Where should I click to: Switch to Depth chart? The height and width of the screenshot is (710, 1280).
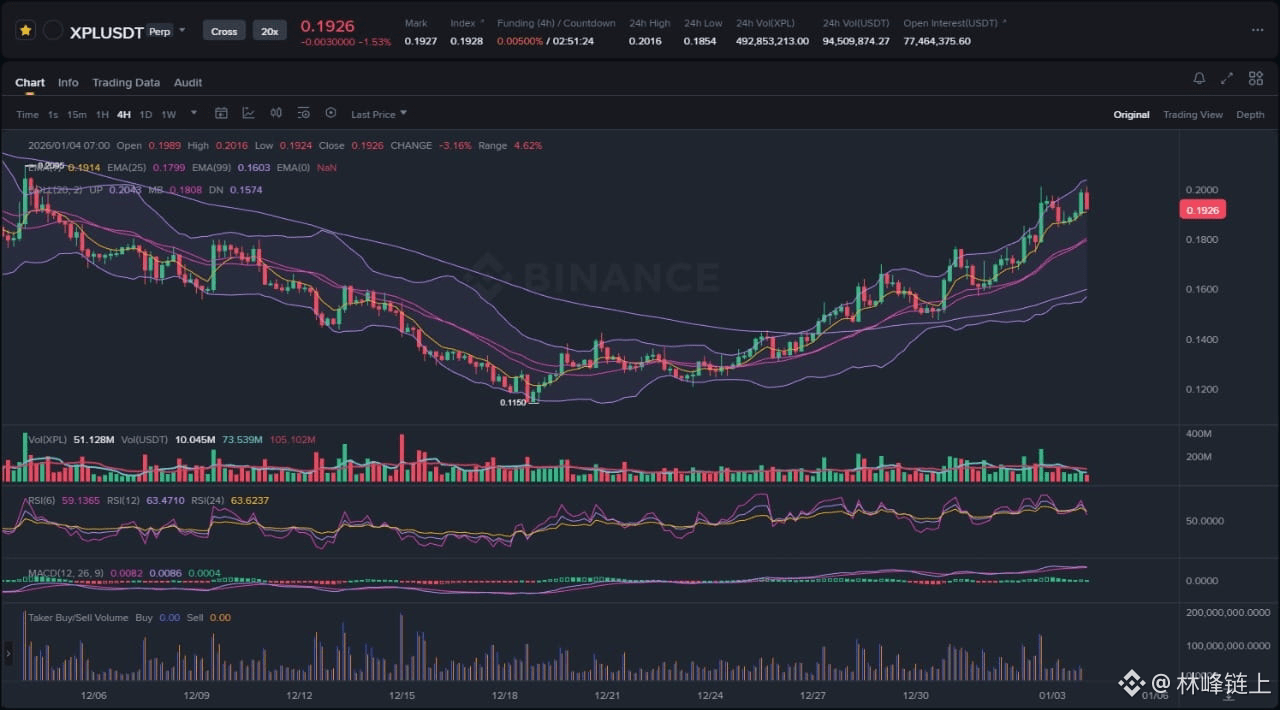pyautogui.click(x=1250, y=115)
